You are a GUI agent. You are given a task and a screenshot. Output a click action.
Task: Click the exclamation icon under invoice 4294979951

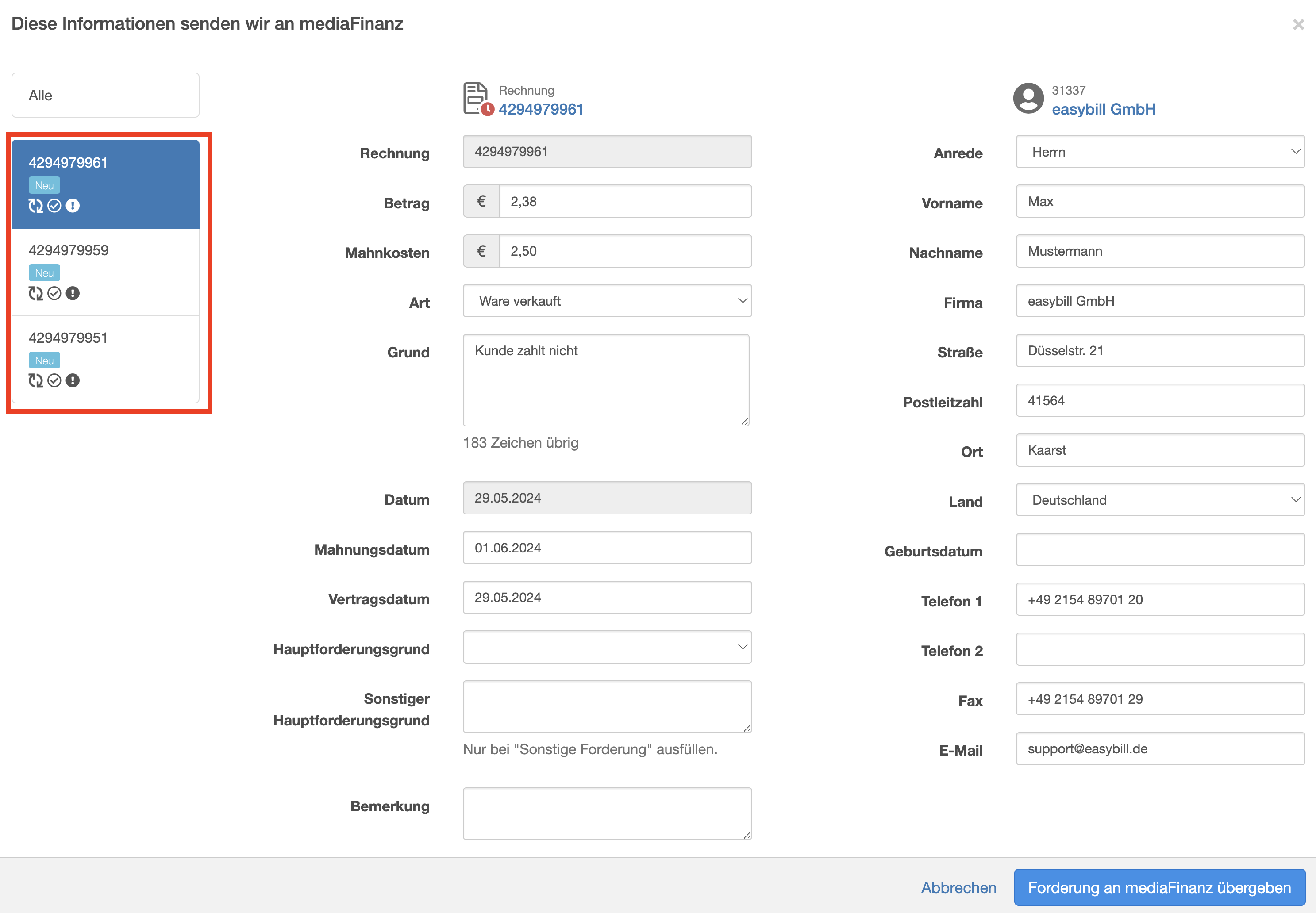tap(73, 380)
